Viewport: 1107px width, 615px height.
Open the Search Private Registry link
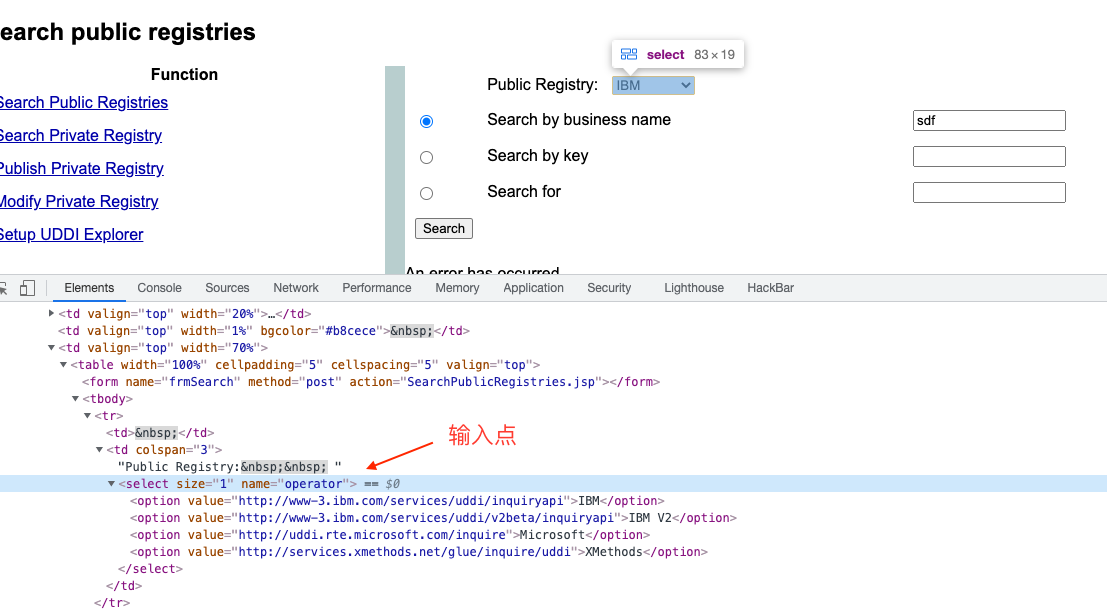(80, 136)
